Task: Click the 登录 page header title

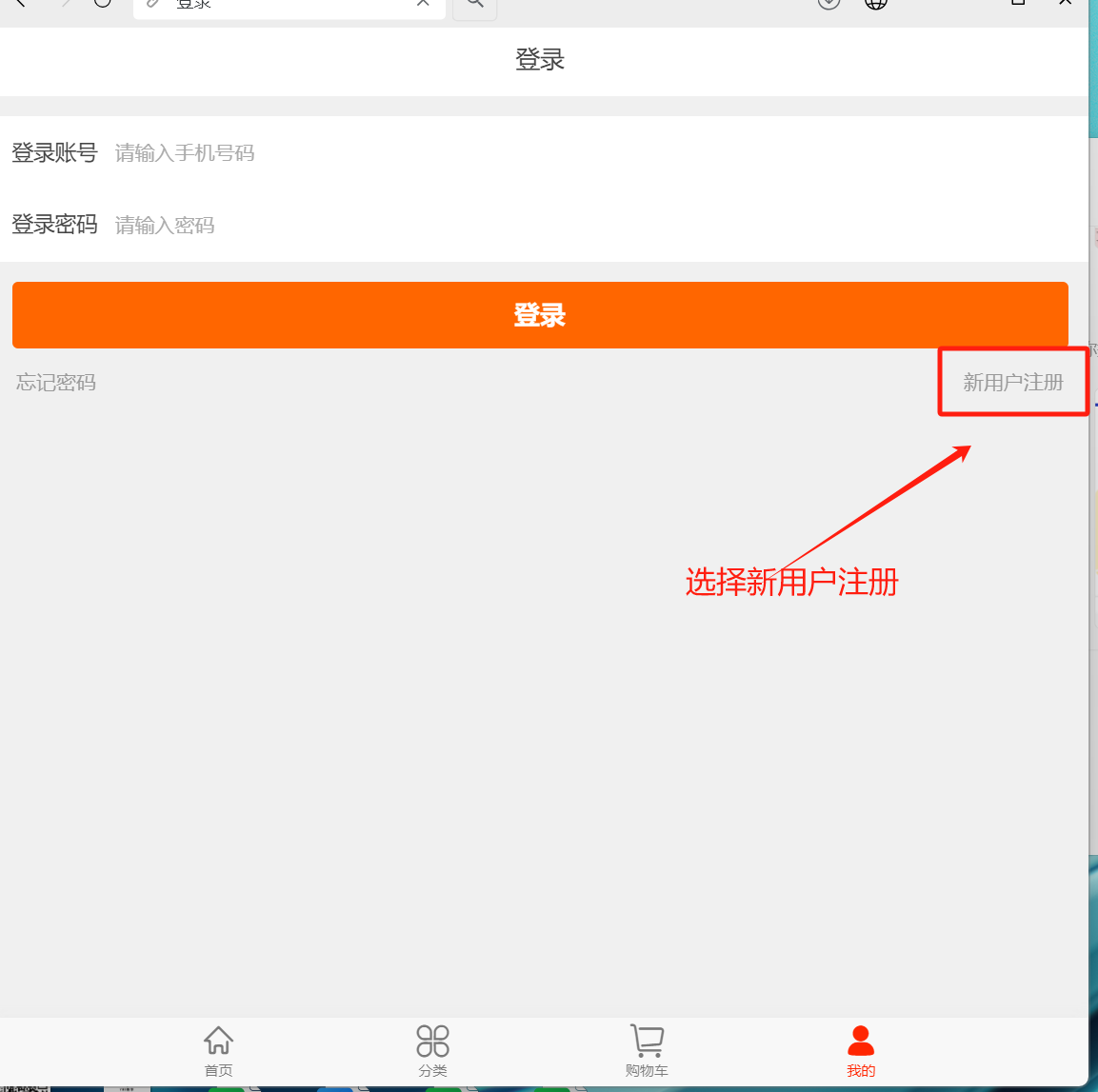Action: click(x=540, y=59)
